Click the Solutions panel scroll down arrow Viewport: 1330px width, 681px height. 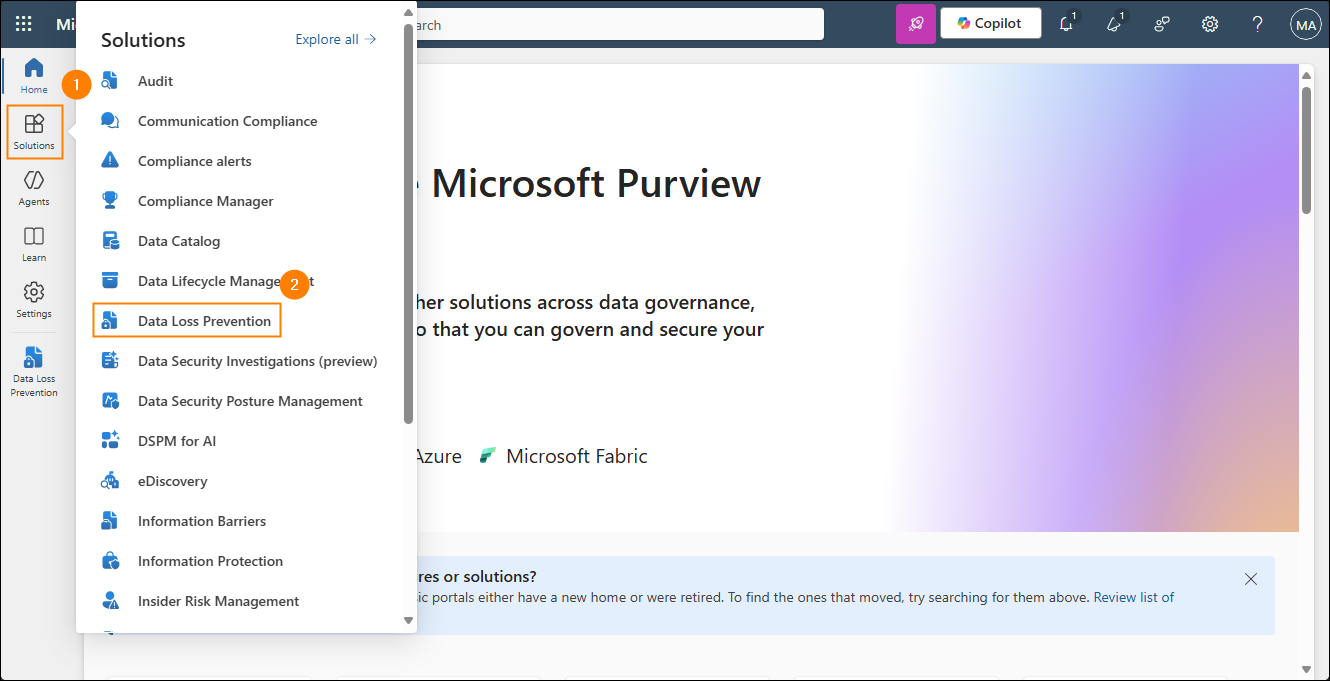[408, 620]
